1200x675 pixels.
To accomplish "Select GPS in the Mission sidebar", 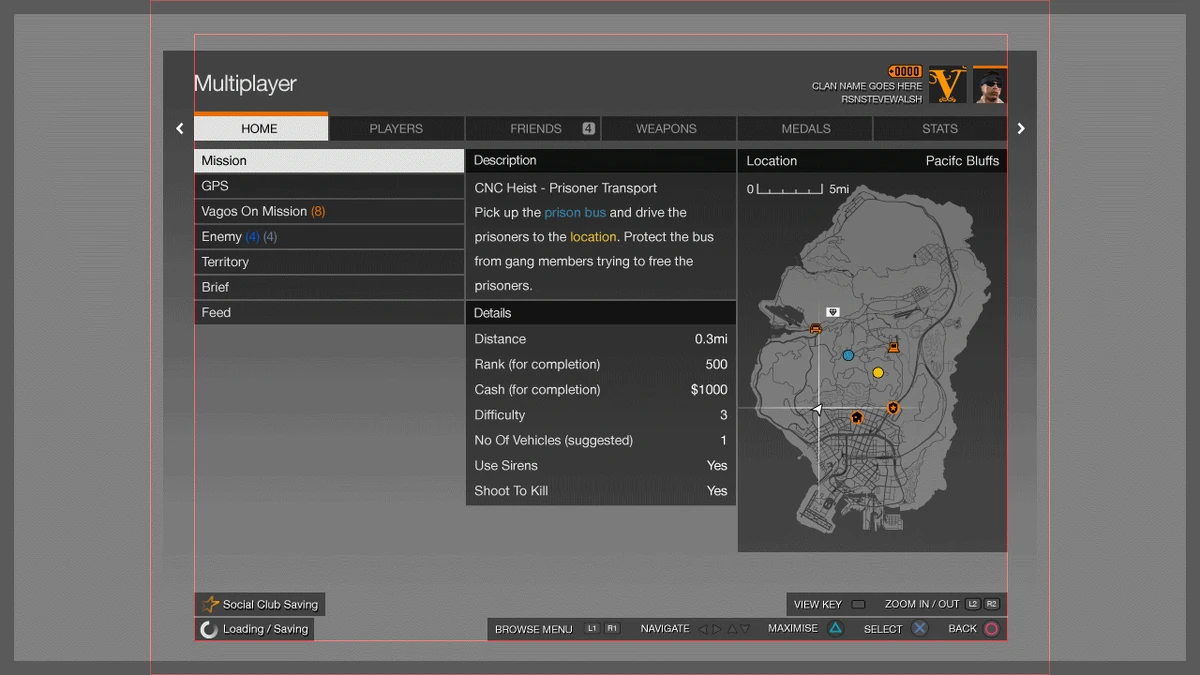I will click(x=329, y=186).
